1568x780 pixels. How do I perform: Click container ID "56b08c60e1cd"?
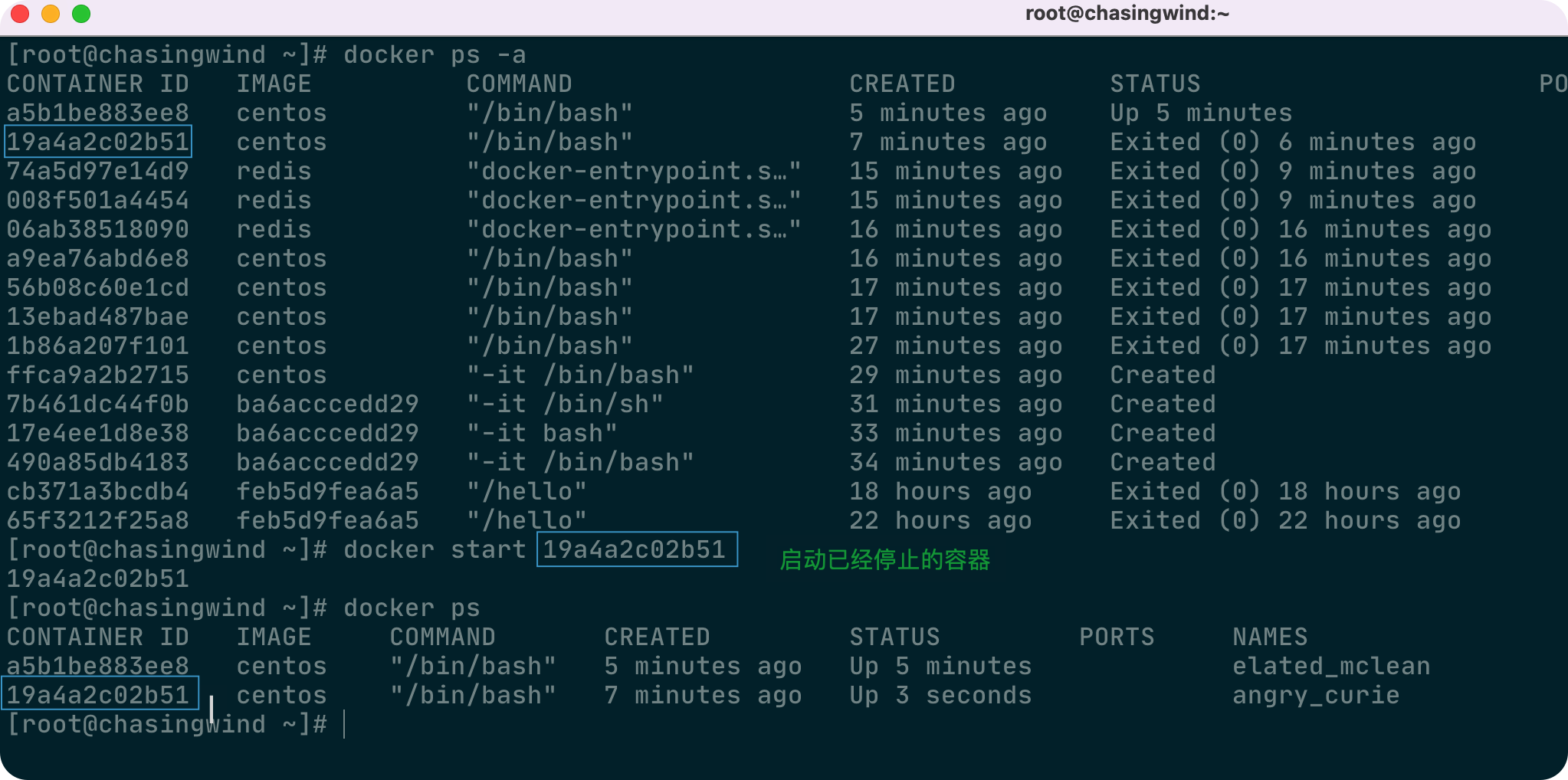[x=98, y=287]
